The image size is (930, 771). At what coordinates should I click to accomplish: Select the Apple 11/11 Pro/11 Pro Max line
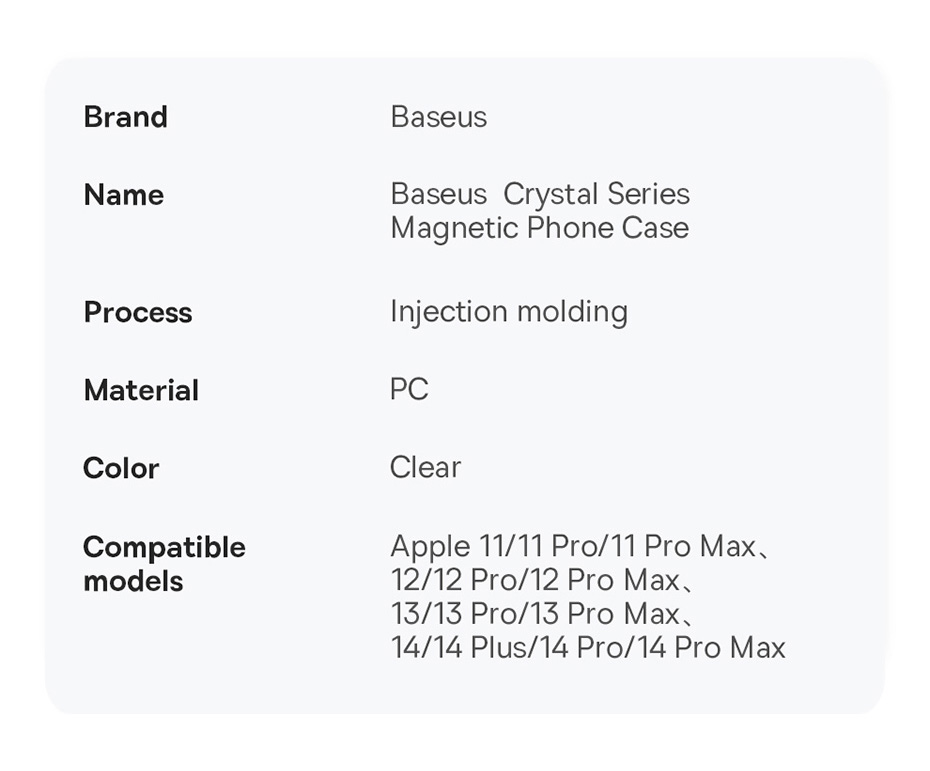pos(573,547)
